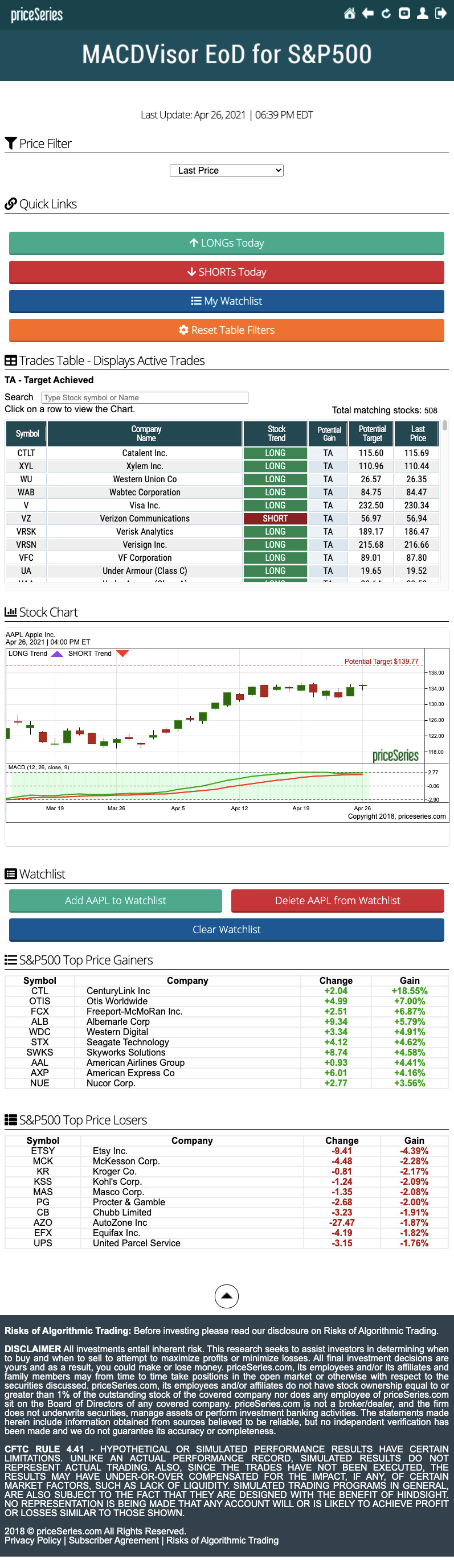
Task: Click American Airlines Group in Top Gainers
Action: pyautogui.click(x=135, y=1063)
